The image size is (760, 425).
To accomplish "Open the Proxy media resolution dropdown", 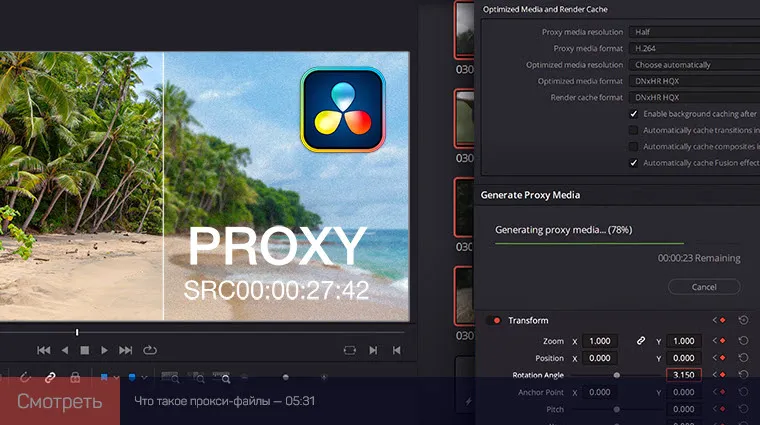I will click(x=694, y=32).
